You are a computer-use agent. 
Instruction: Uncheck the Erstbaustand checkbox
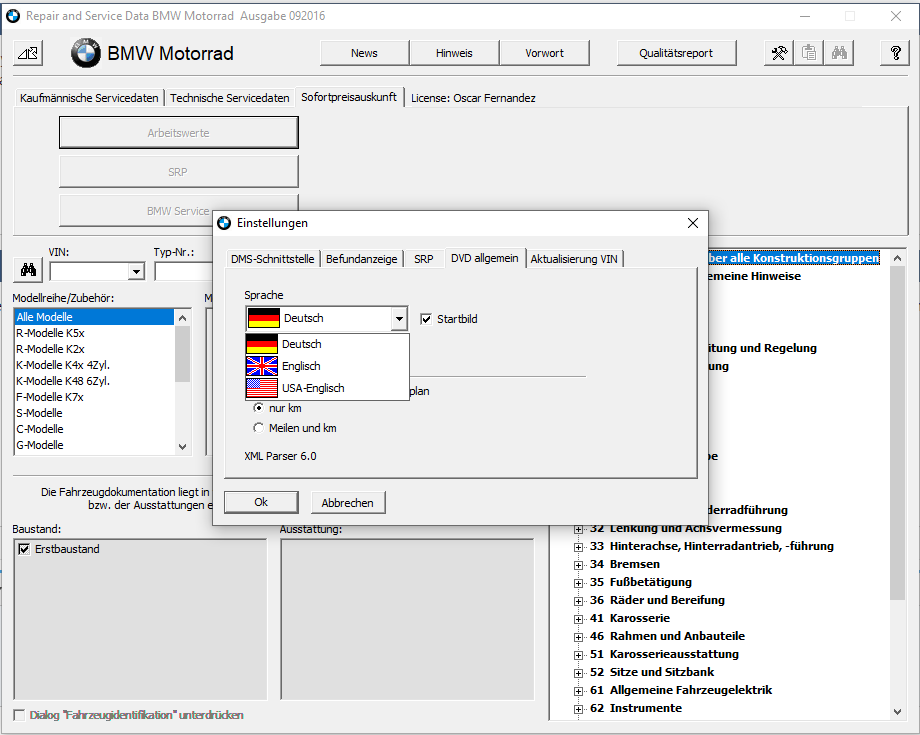(x=24, y=549)
